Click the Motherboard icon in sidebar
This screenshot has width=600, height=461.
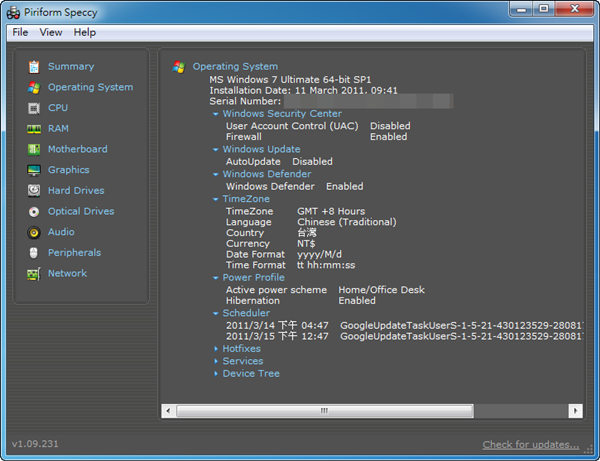[x=34, y=150]
